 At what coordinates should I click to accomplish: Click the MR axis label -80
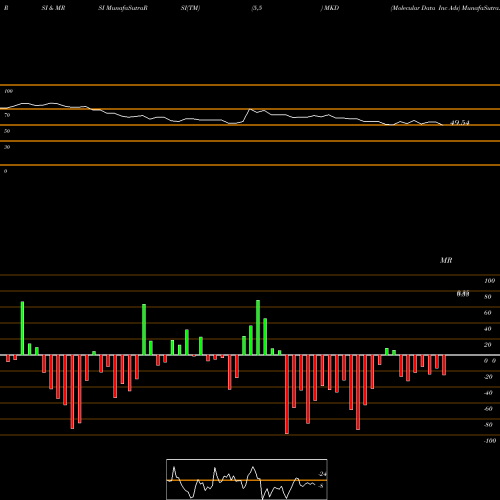(488, 425)
